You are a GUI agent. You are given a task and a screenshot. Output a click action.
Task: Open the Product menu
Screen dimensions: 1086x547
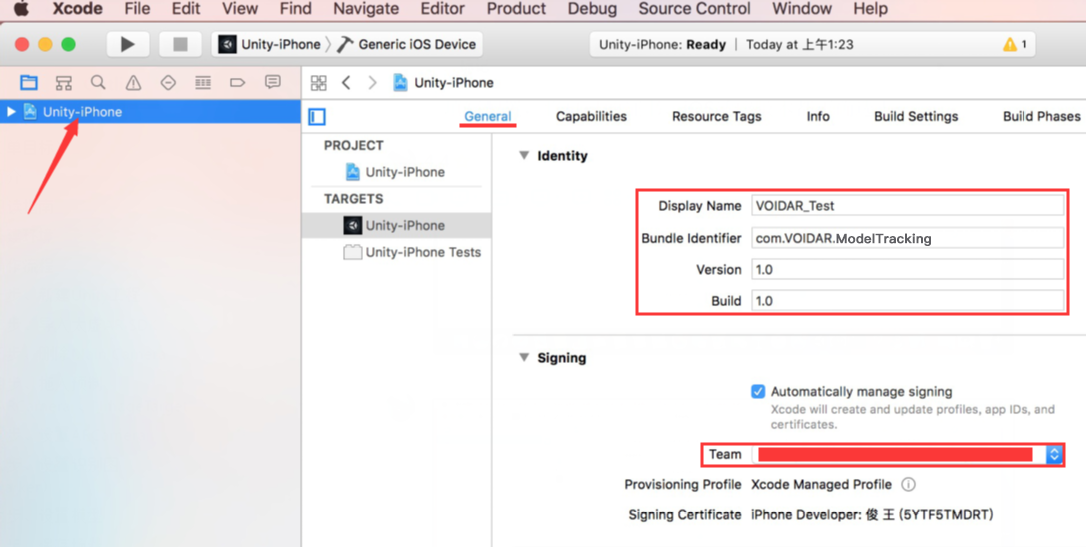[517, 9]
